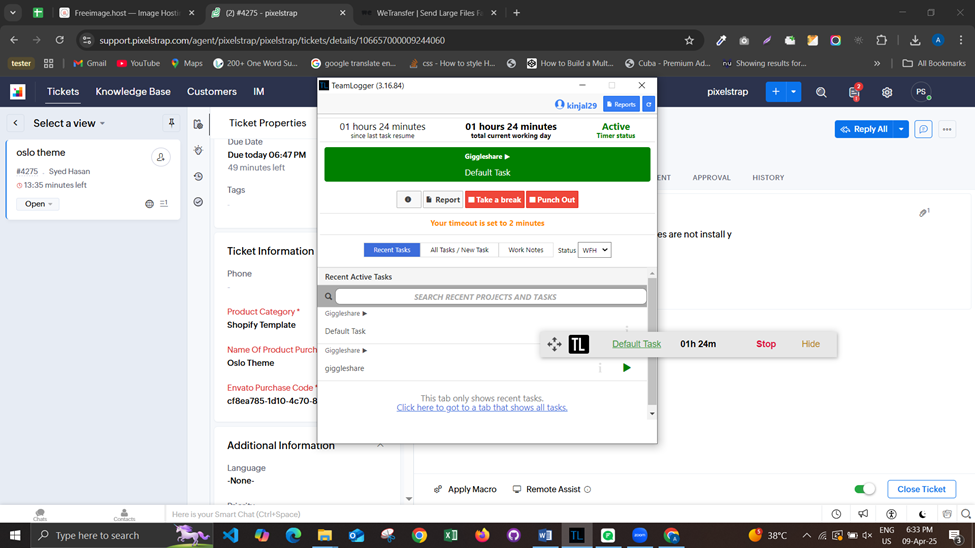
Task: Open the Knowledge Base menu
Action: pyautogui.click(x=133, y=91)
